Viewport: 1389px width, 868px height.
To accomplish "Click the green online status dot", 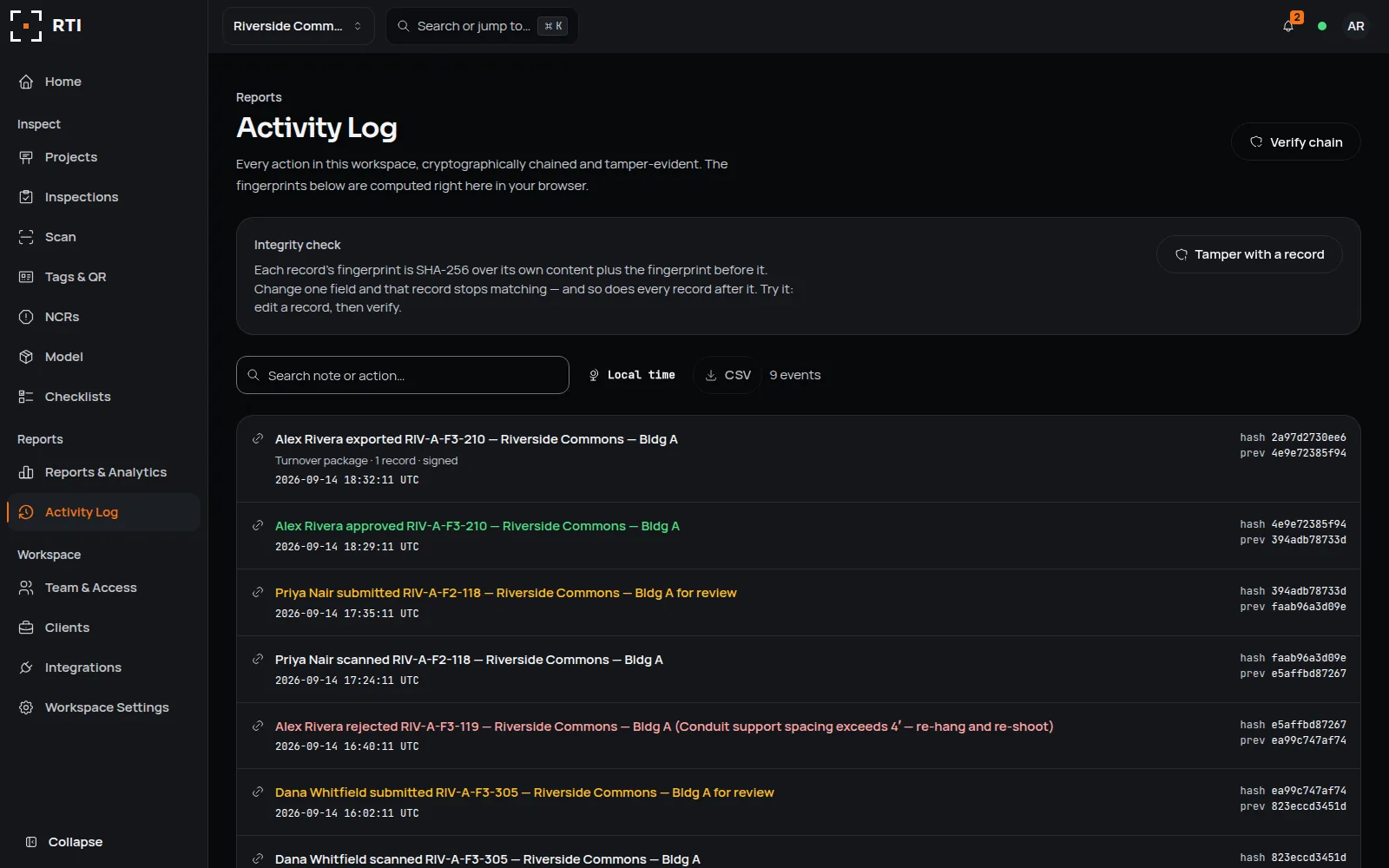I will [1321, 26].
